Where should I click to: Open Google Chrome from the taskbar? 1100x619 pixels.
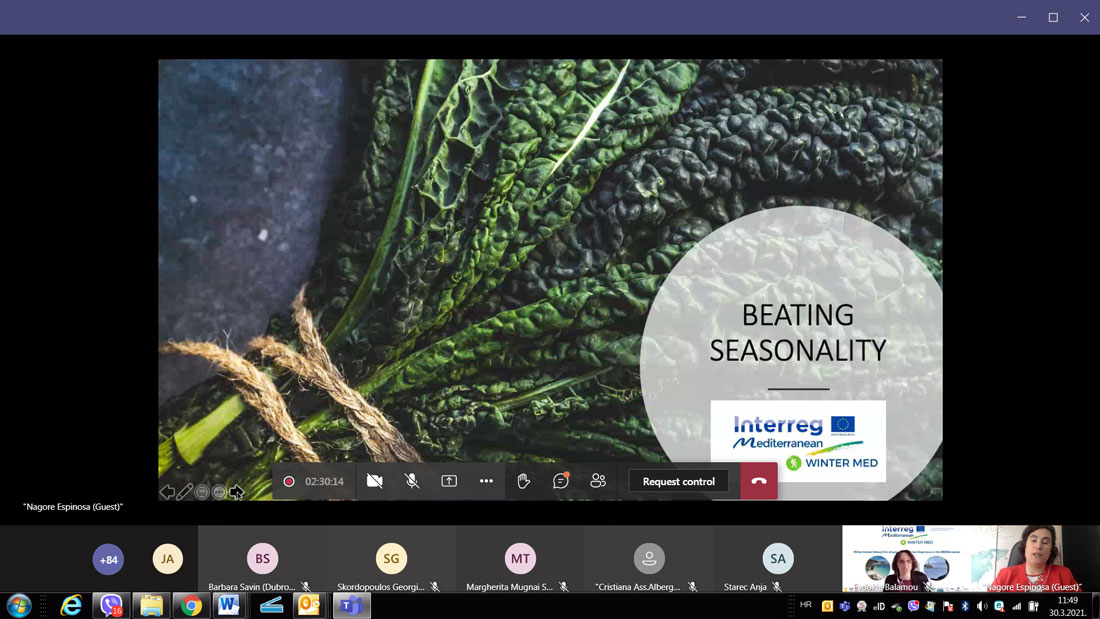(x=190, y=605)
